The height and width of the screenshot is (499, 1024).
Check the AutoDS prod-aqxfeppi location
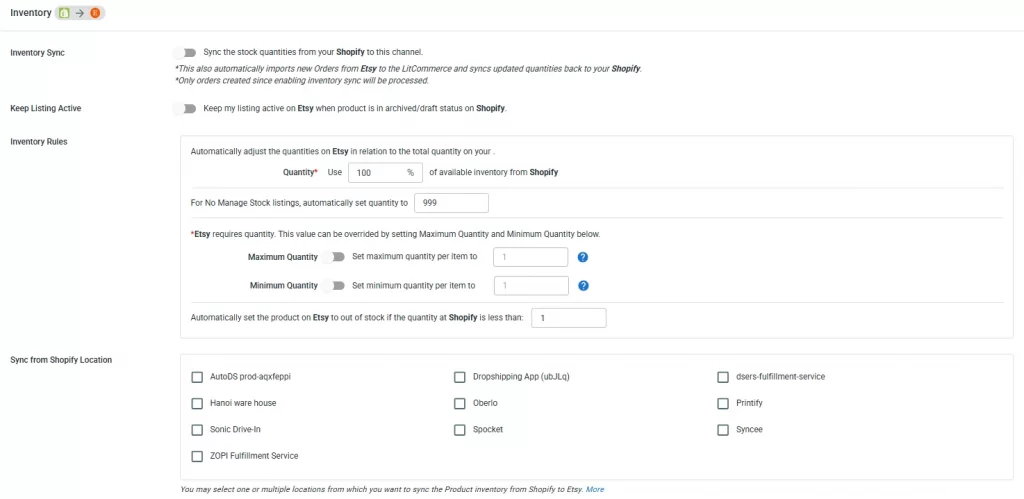click(x=197, y=377)
